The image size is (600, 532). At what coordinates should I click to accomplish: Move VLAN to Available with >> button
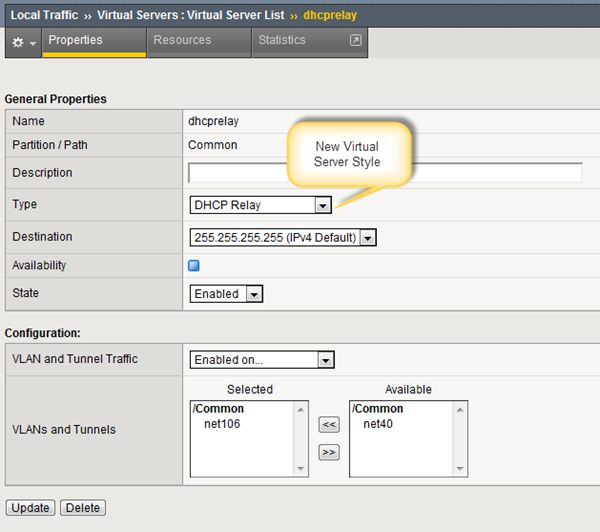[x=328, y=452]
